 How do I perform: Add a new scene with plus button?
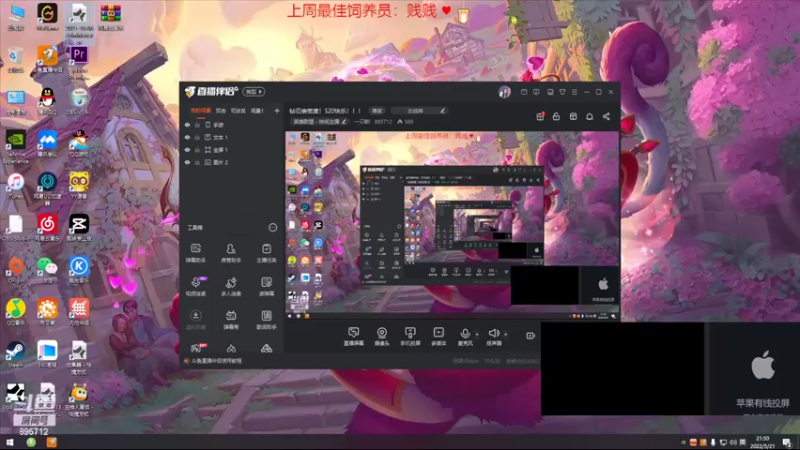(277, 111)
